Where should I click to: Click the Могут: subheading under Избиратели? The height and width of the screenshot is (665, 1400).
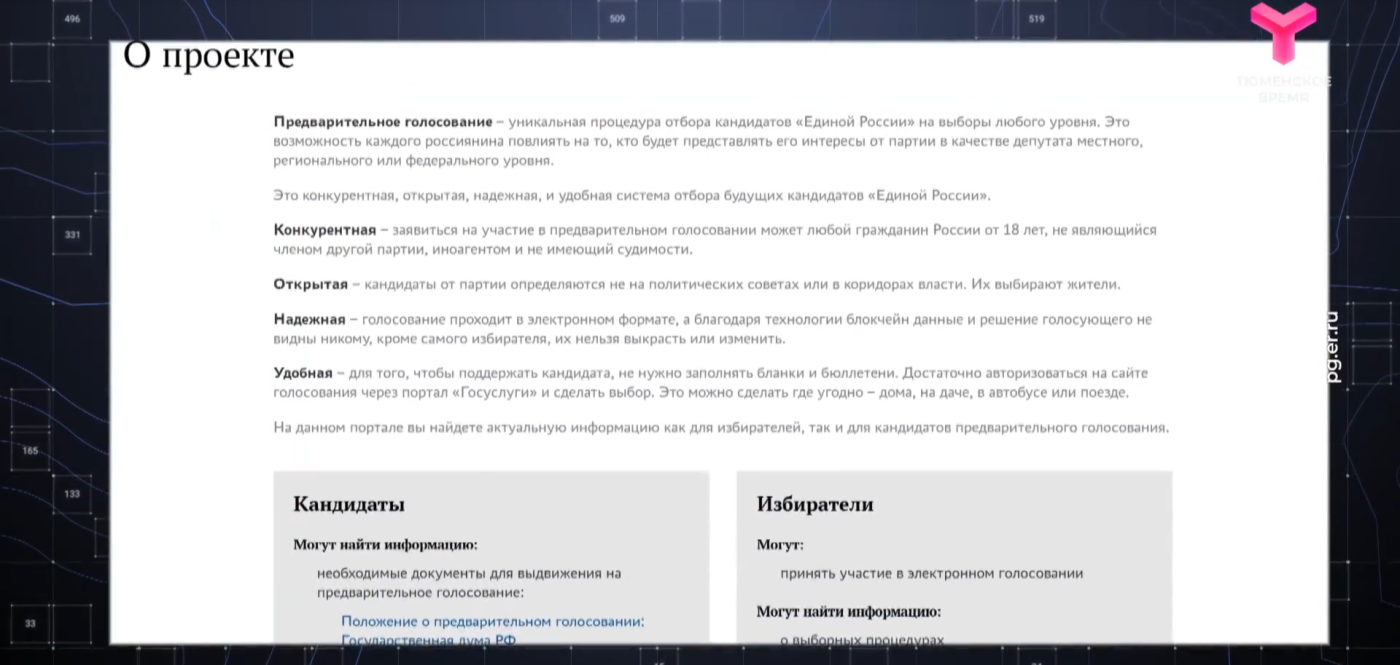(779, 545)
